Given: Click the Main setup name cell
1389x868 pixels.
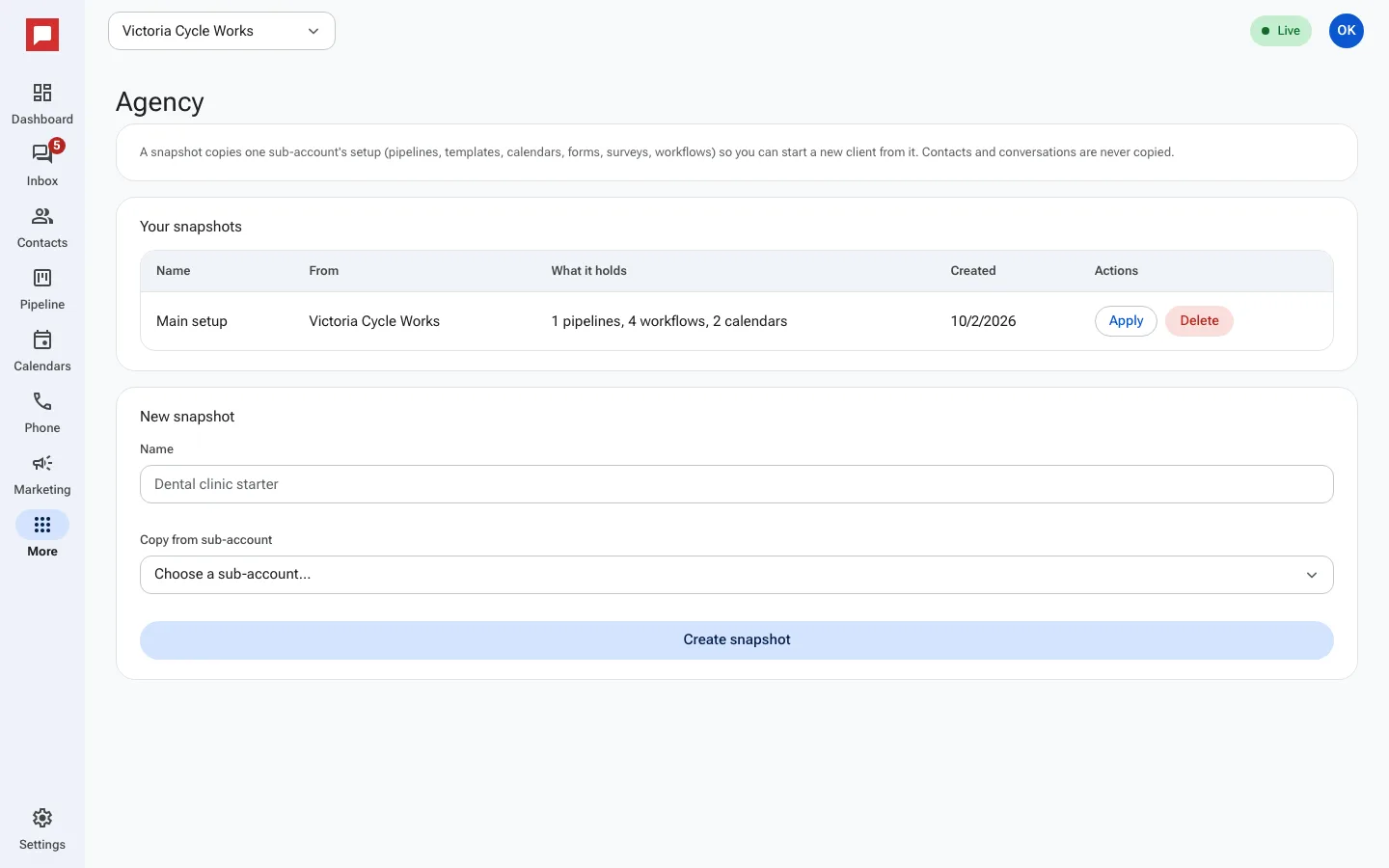Looking at the screenshot, I should coord(192,321).
